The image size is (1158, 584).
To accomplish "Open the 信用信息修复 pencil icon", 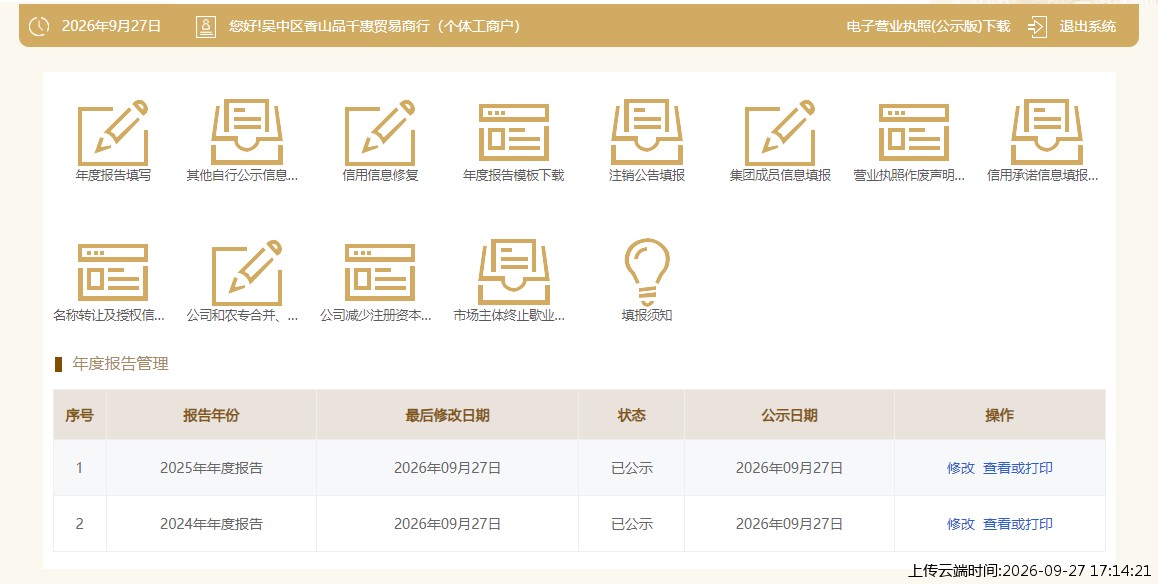I will coord(380,133).
